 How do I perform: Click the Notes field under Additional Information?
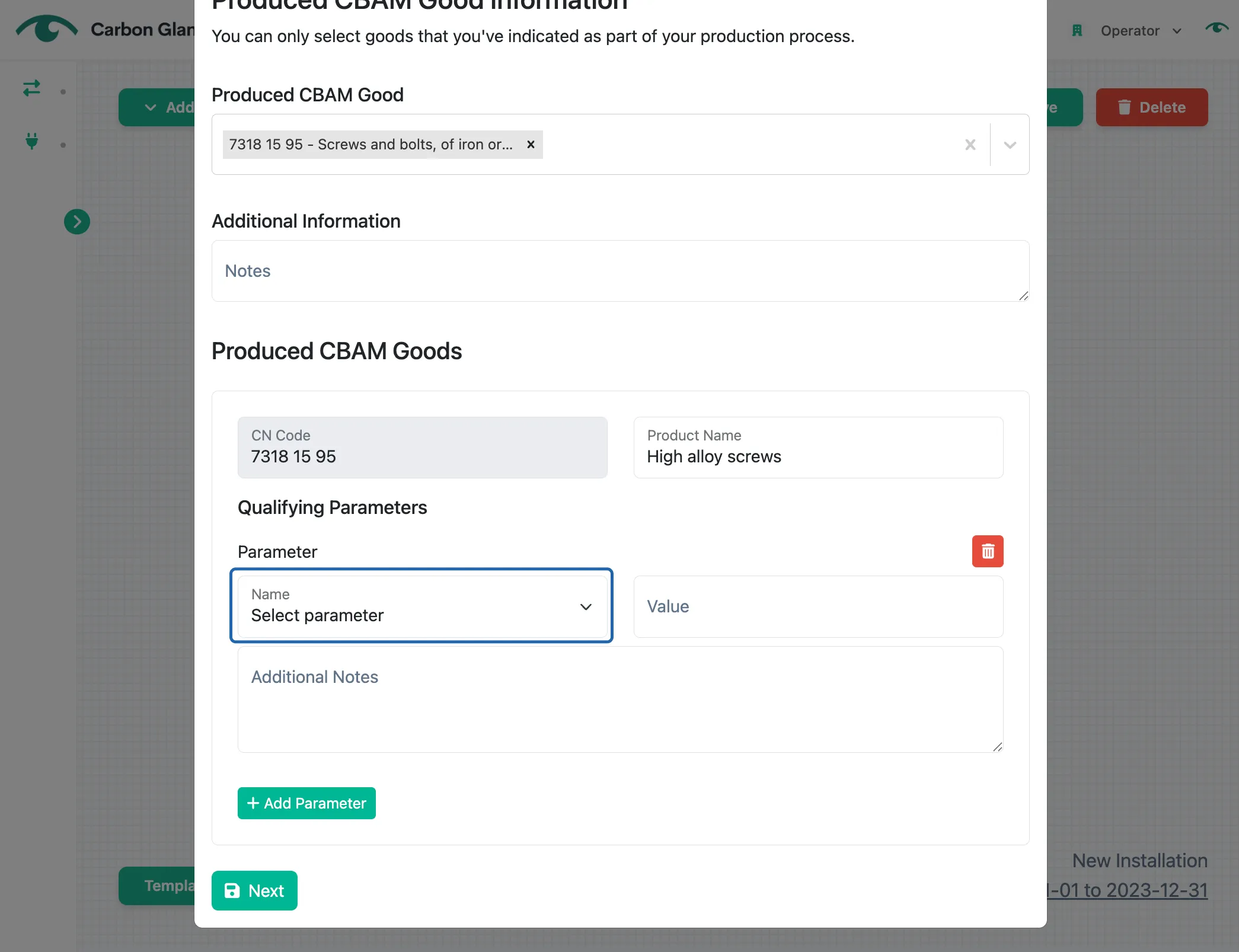point(620,271)
